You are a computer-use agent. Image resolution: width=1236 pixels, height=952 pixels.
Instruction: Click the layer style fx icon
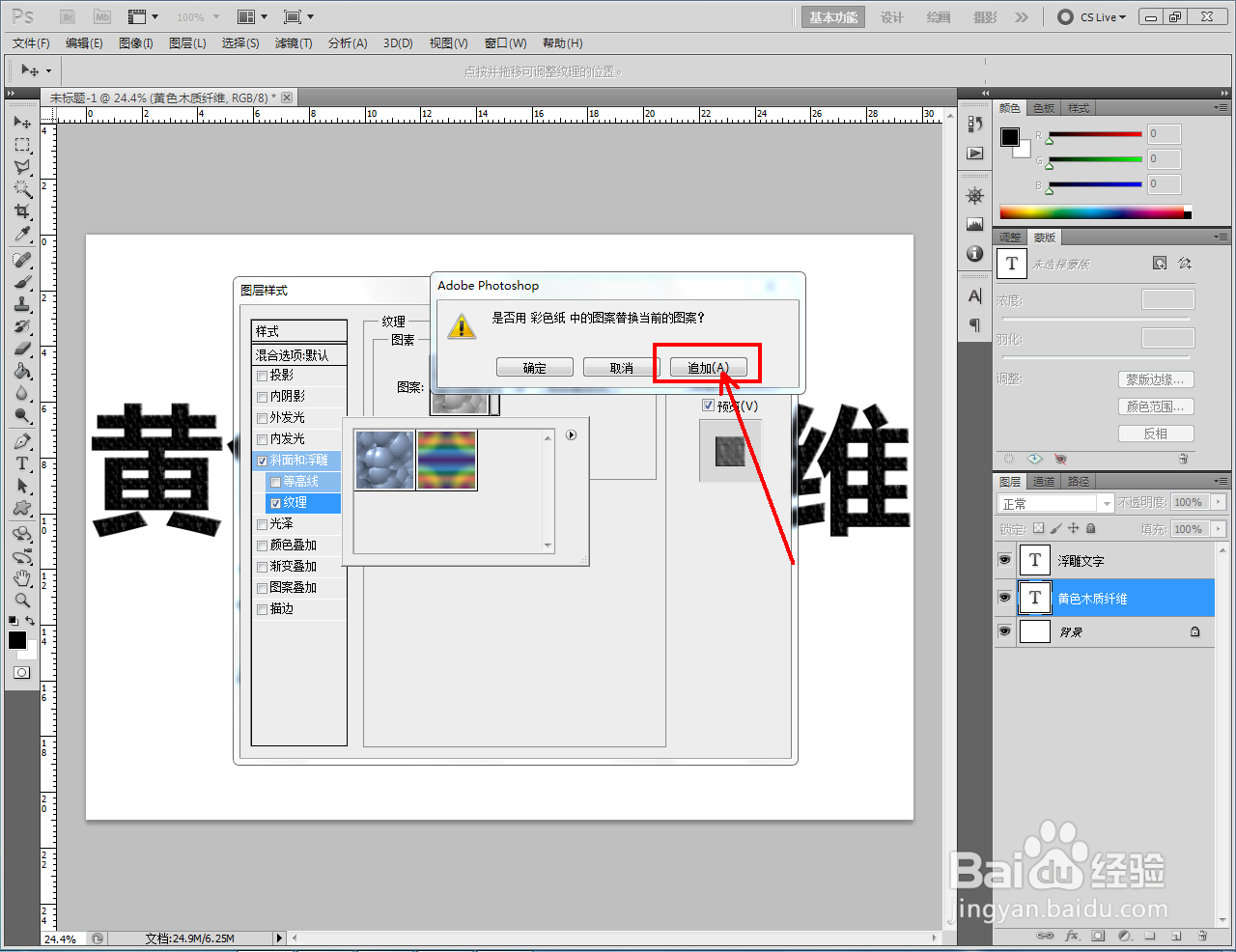click(1072, 936)
